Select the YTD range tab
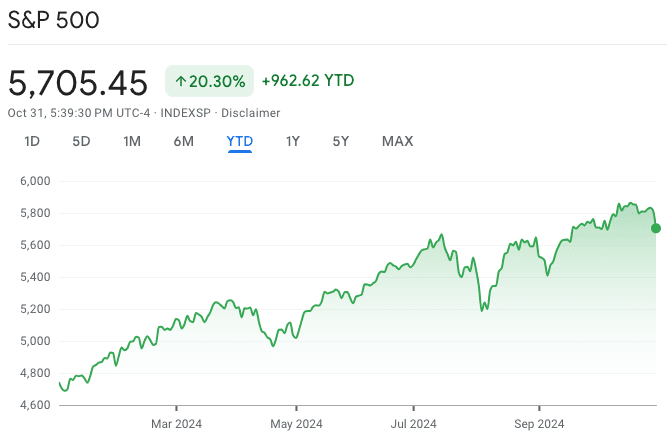Image resolution: width=667 pixels, height=440 pixels. pos(240,141)
